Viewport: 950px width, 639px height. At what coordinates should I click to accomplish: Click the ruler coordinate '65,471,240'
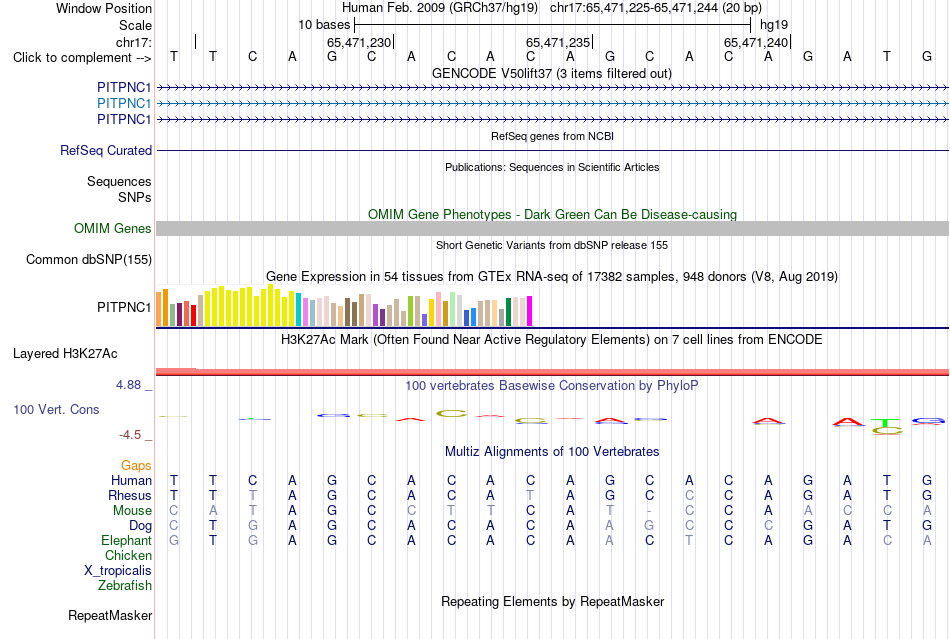click(x=756, y=42)
